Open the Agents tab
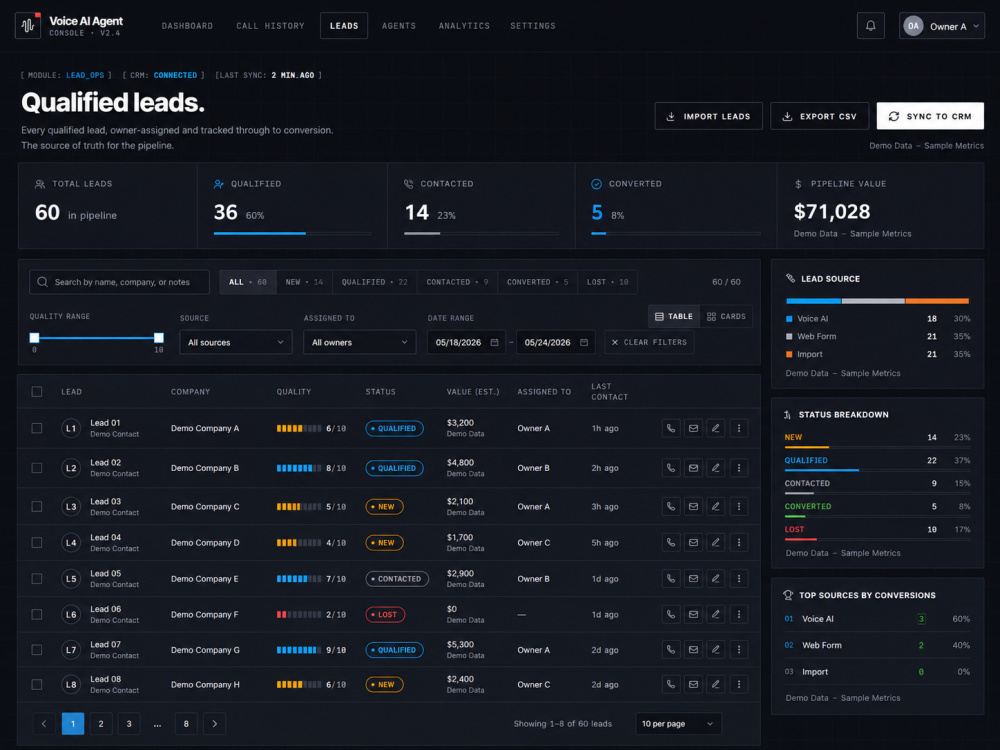 coord(399,26)
